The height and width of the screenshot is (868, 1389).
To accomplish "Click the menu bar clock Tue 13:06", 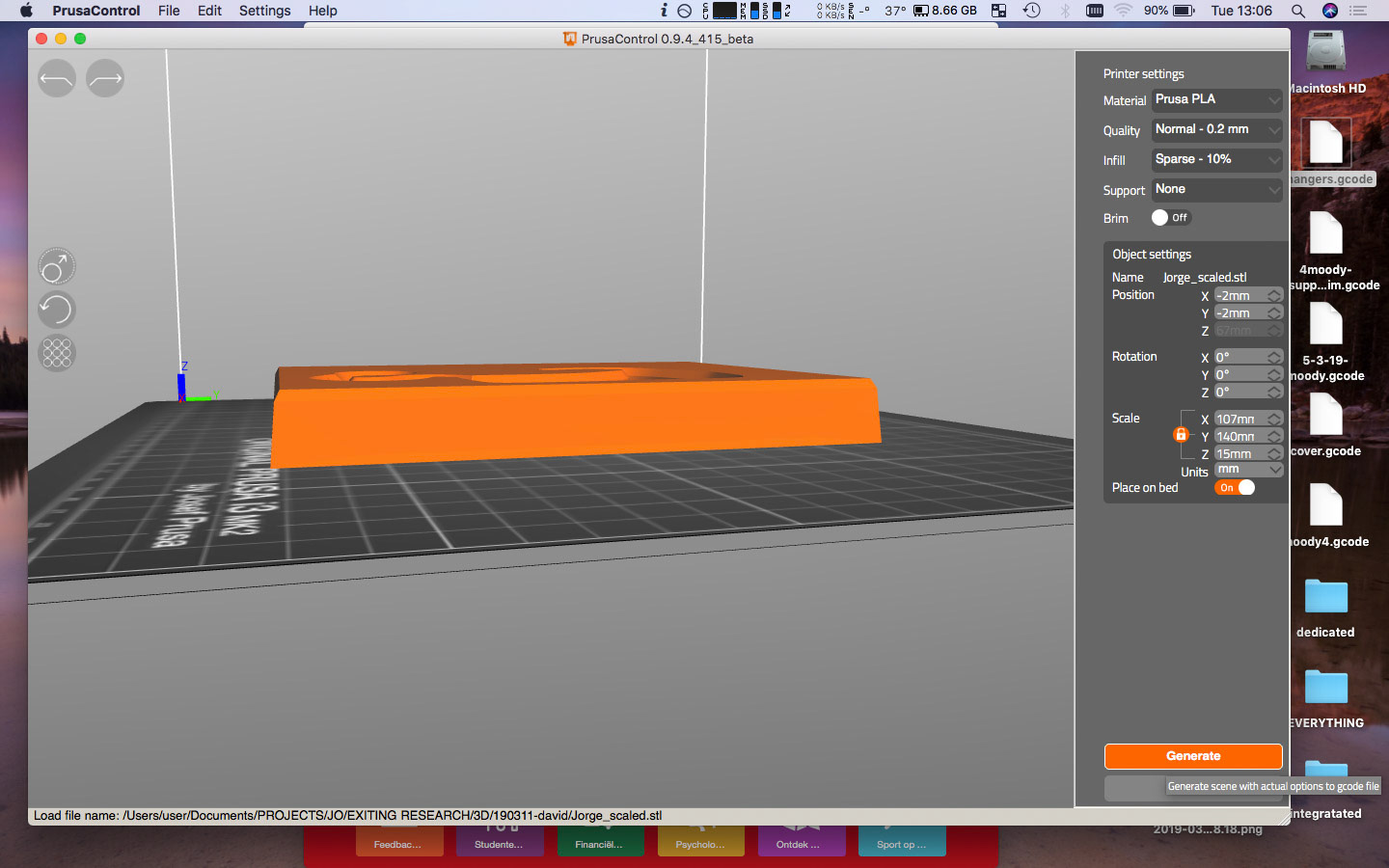I will pyautogui.click(x=1241, y=11).
